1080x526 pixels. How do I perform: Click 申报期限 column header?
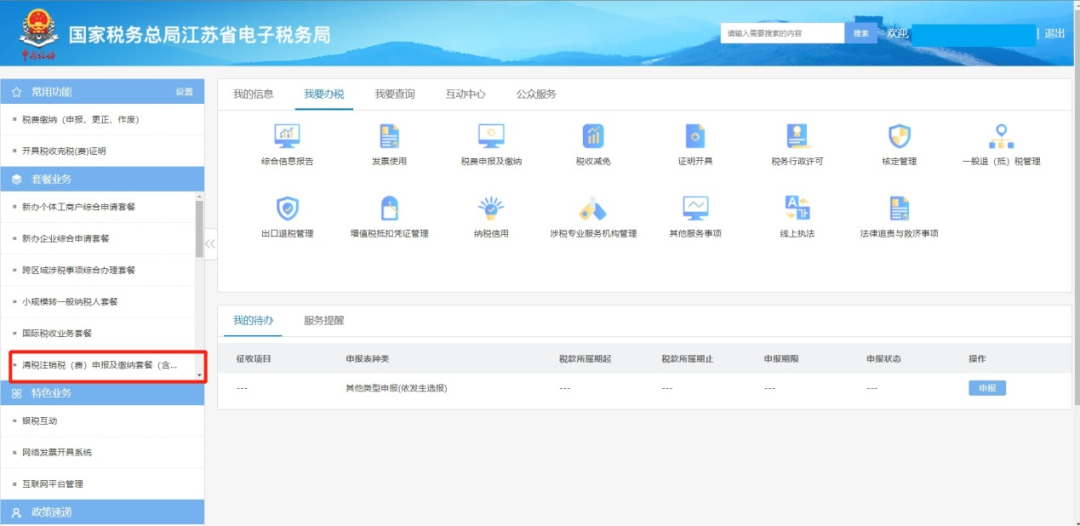coord(782,359)
